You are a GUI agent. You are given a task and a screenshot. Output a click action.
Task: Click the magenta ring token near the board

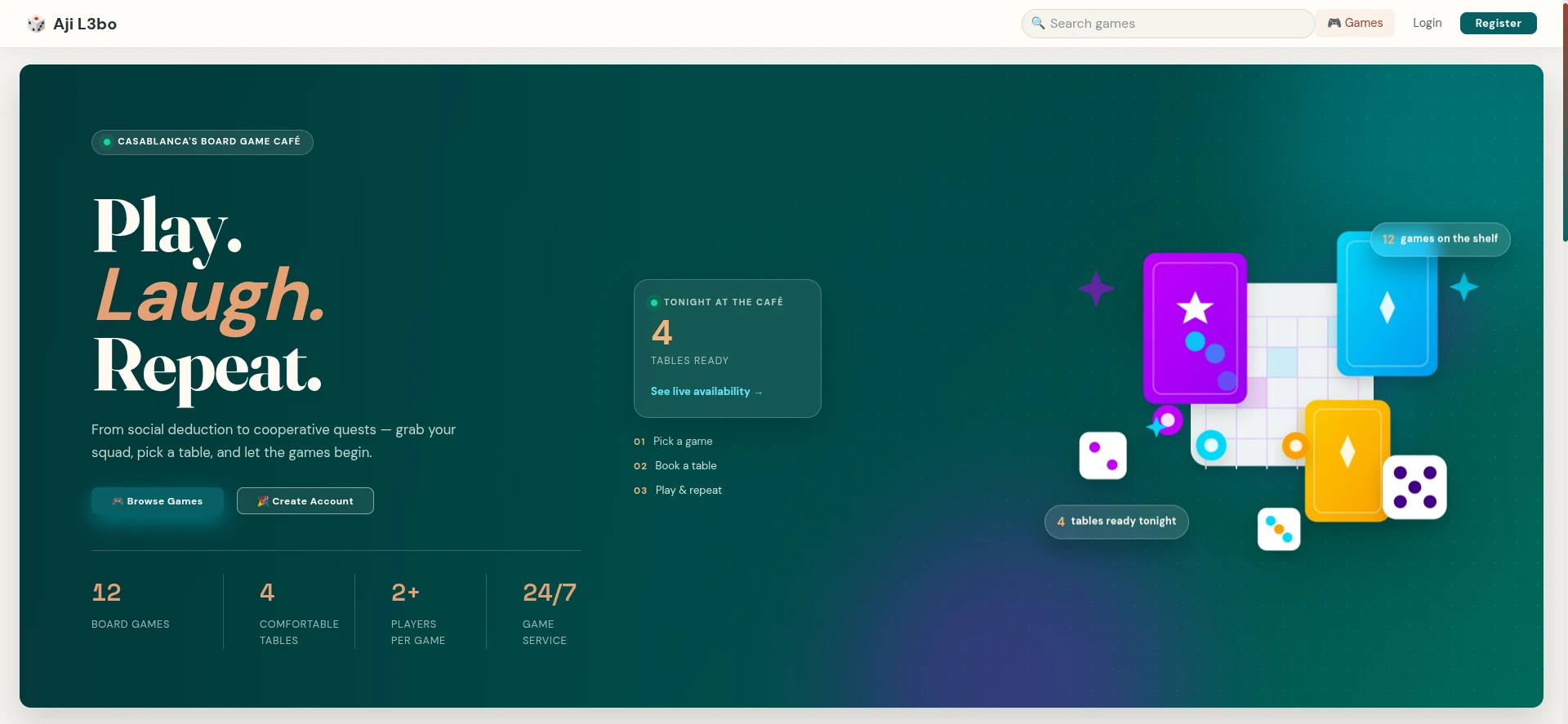pos(1168,420)
